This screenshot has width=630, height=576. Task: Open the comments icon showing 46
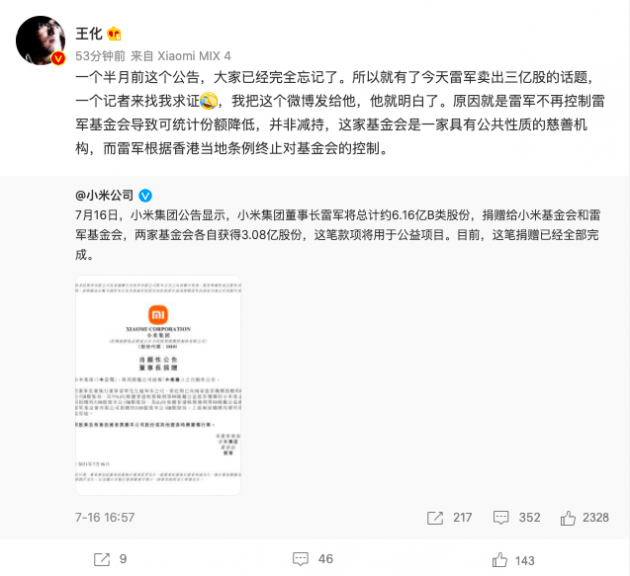click(301, 559)
